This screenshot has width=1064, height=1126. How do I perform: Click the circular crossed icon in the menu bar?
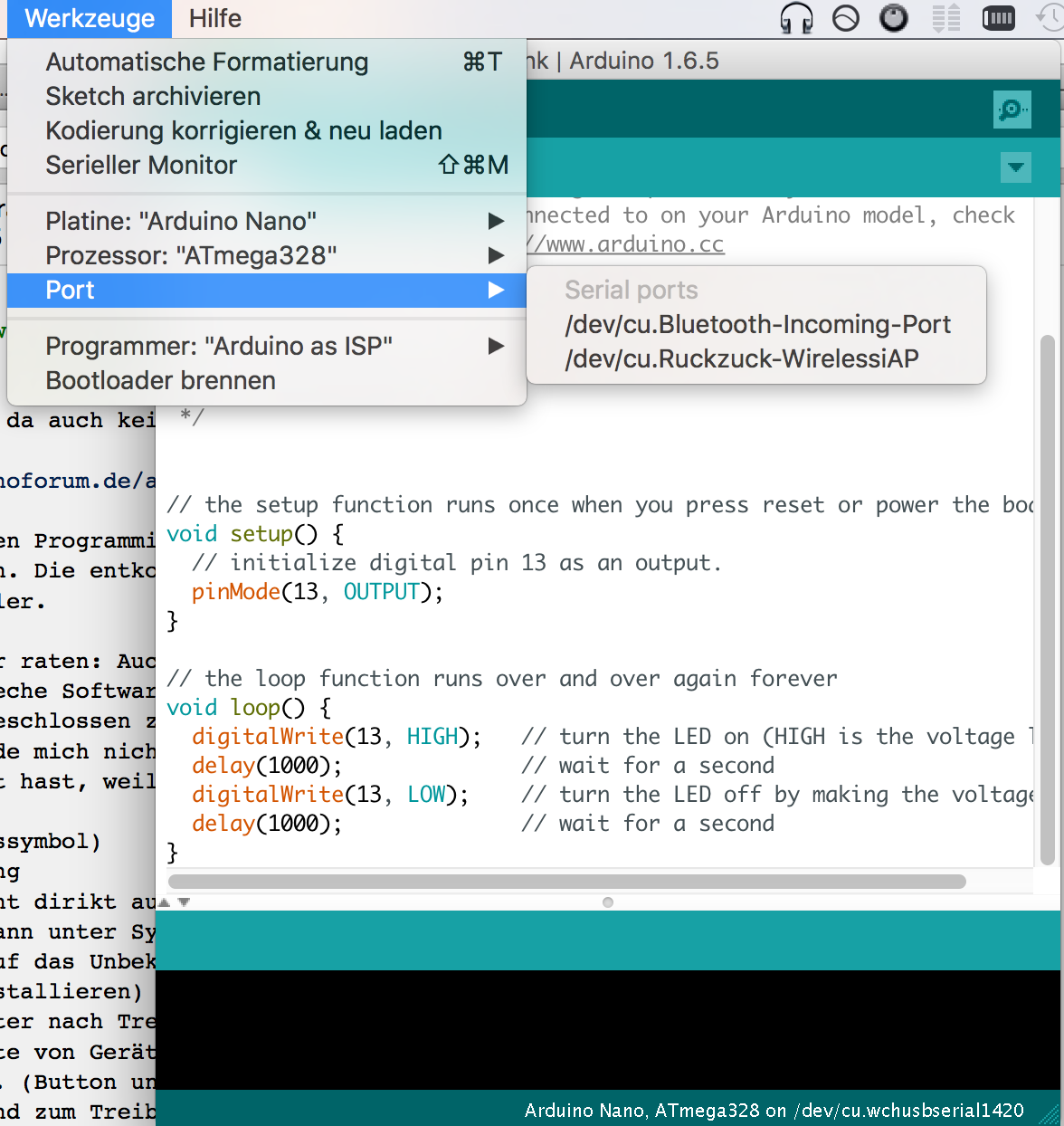846,18
